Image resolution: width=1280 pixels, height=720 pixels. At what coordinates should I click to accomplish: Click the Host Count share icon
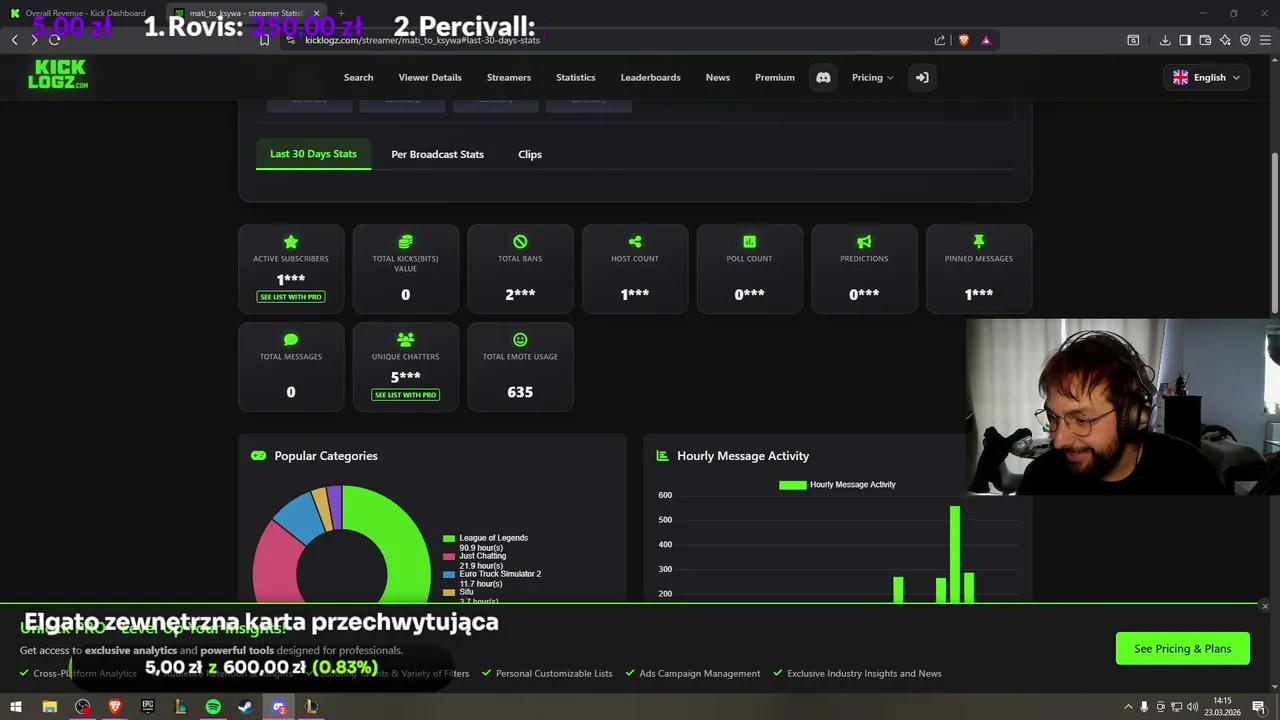635,242
